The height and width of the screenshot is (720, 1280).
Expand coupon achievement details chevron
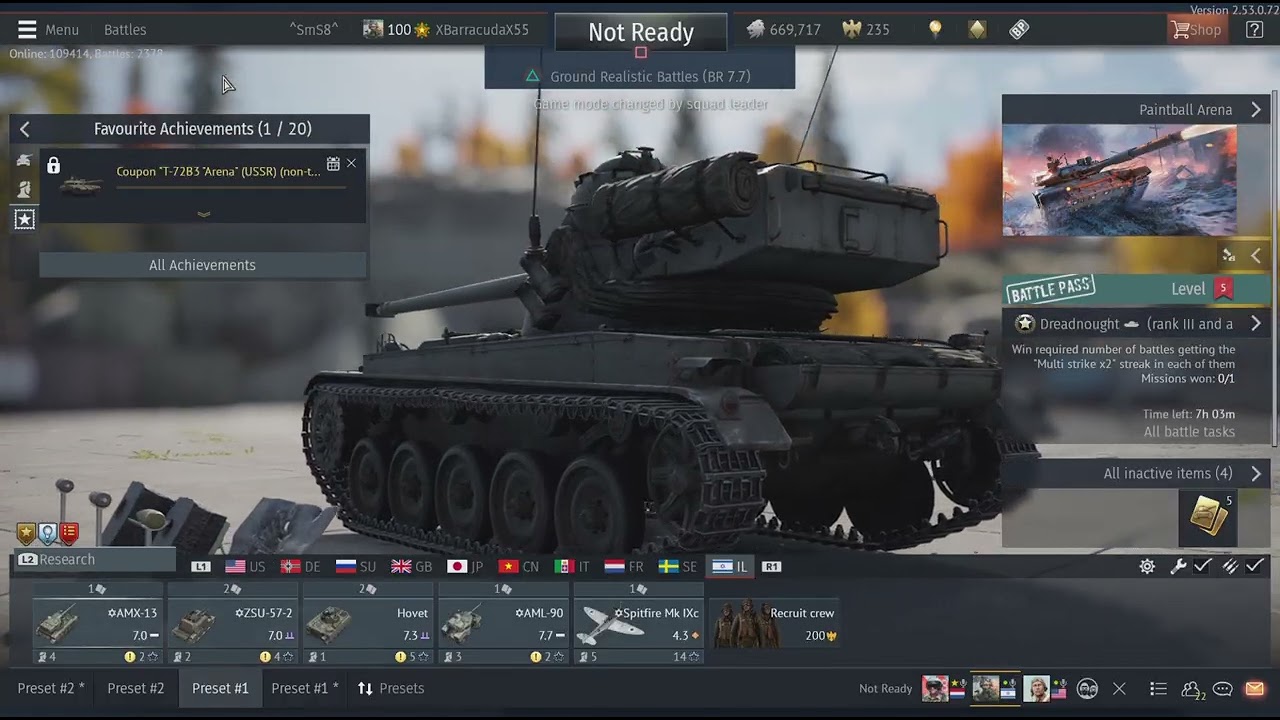click(204, 214)
